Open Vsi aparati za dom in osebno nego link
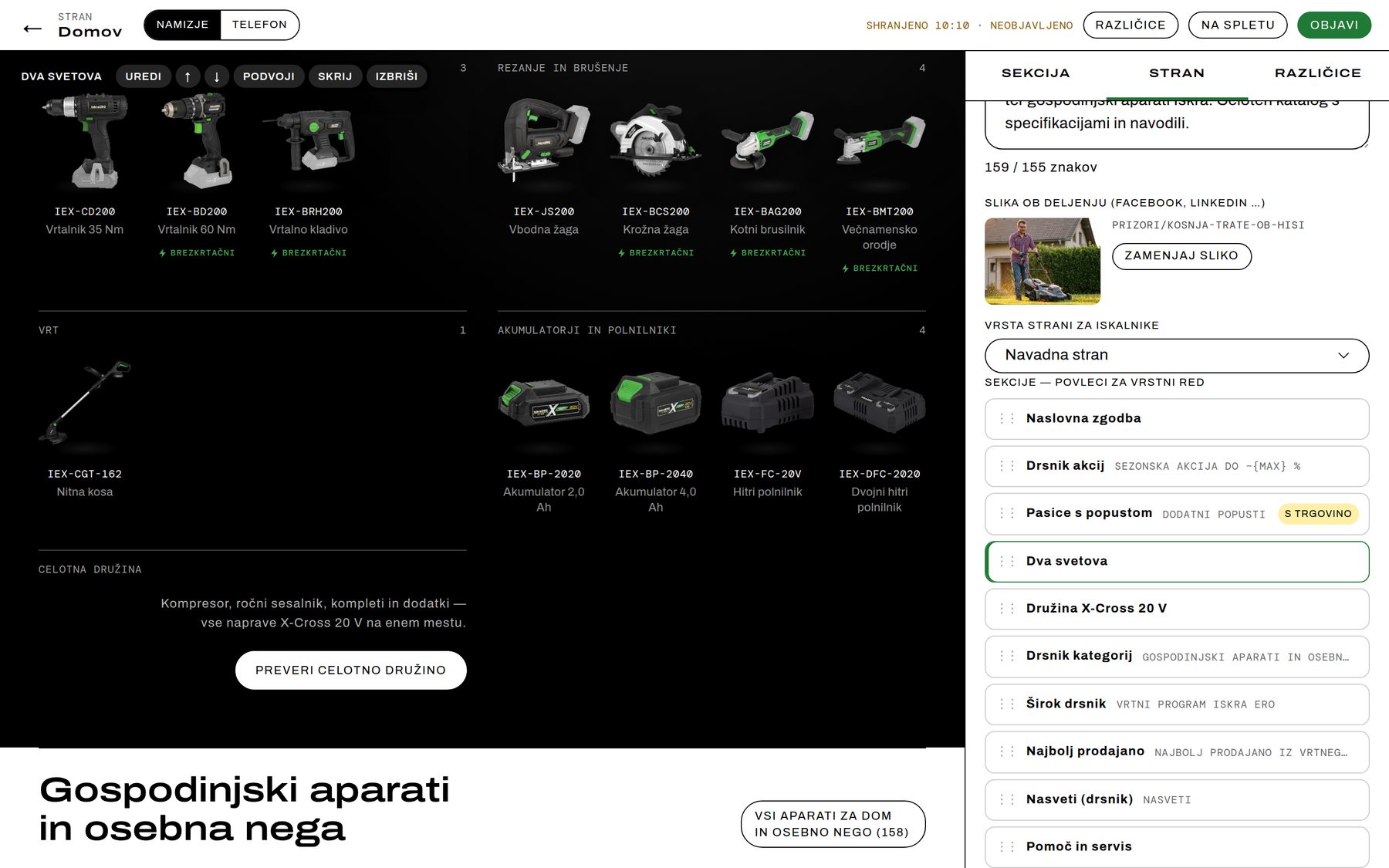This screenshot has height=868, width=1389. pyautogui.click(x=833, y=824)
